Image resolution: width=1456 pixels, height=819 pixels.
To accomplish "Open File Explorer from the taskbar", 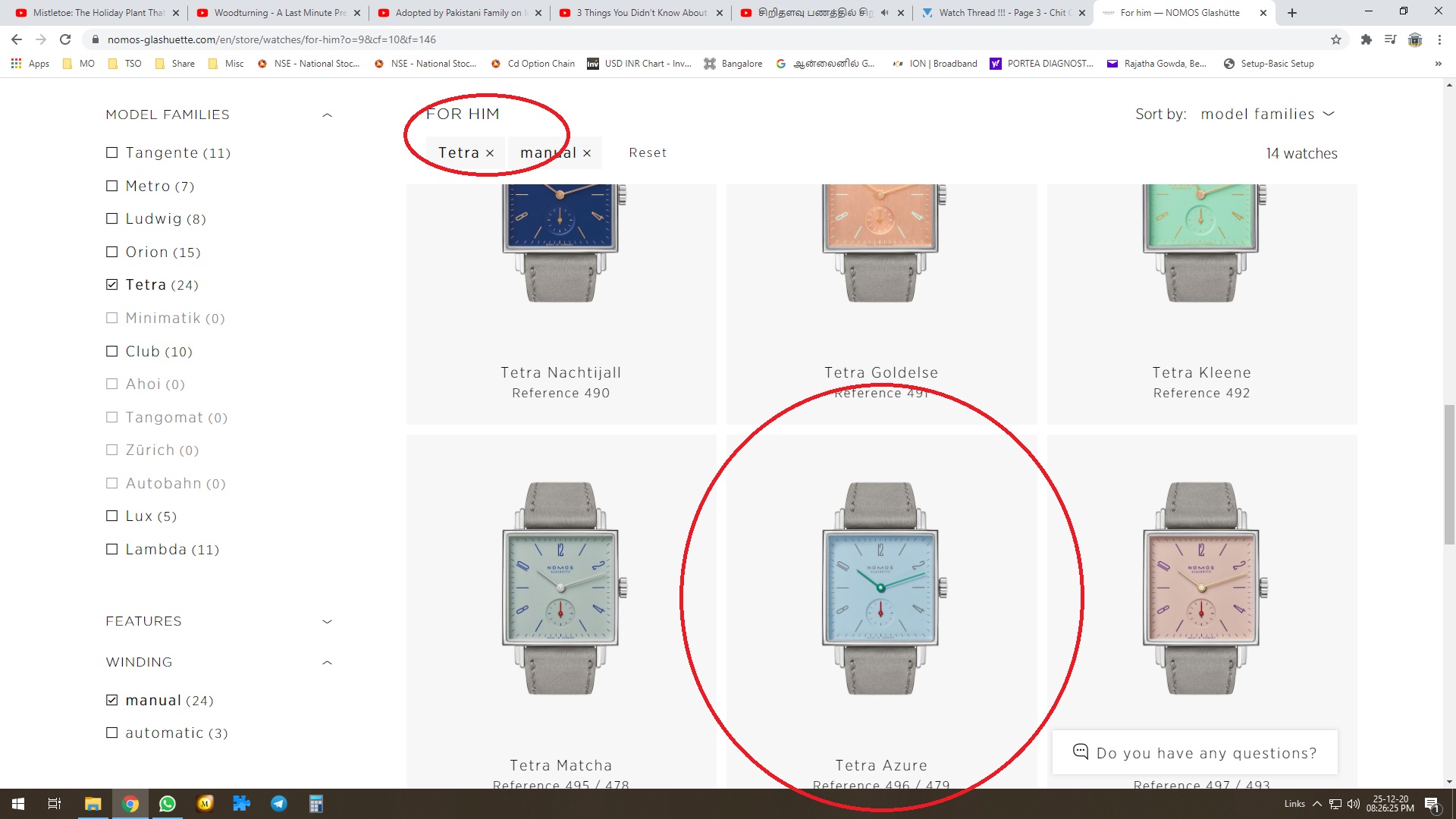I will (93, 804).
